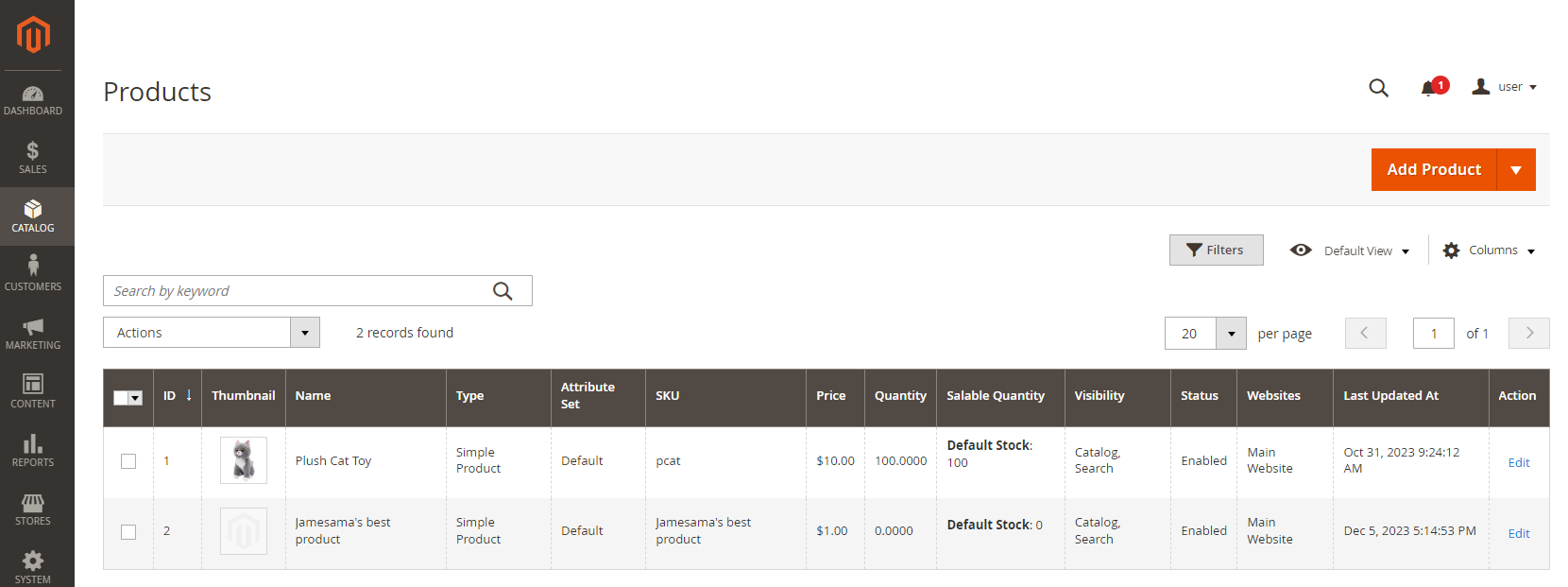Open the Dashboard sidebar icon
Viewport: 1568px width, 587px height.
33,100
